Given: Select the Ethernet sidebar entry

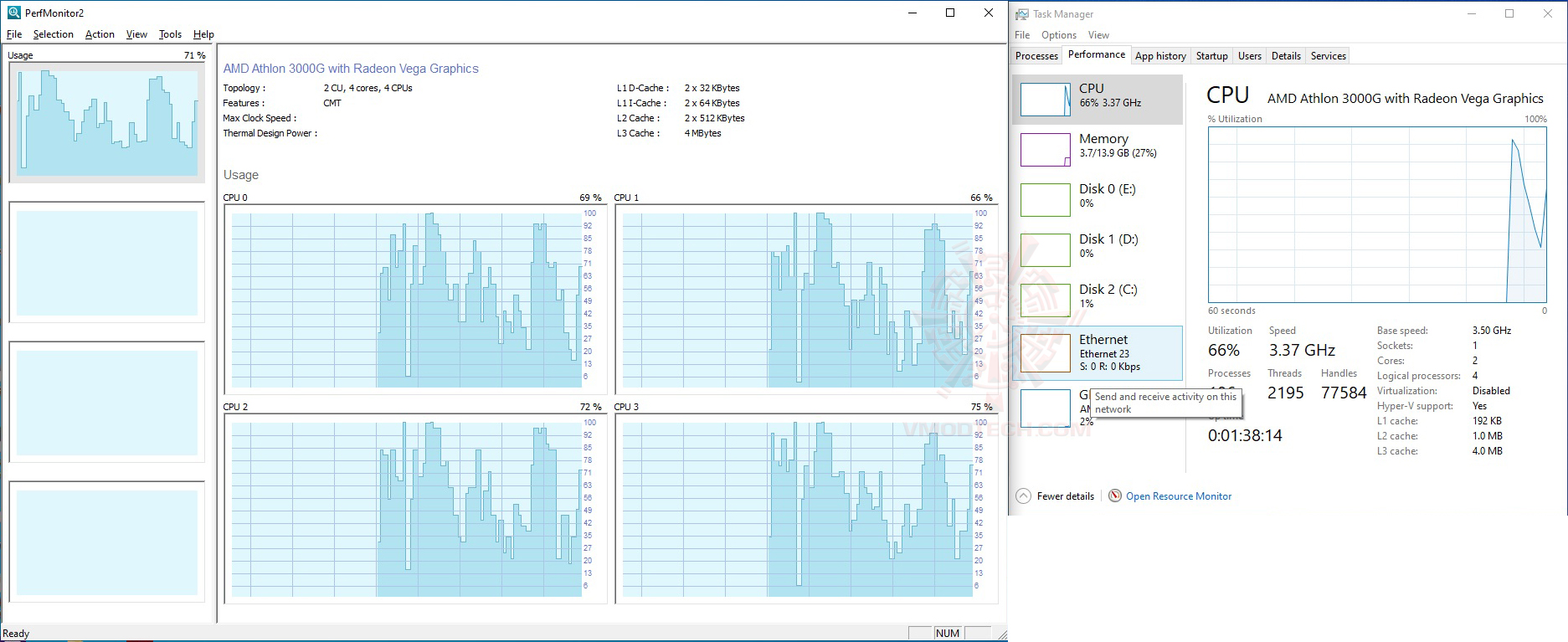Looking at the screenshot, I should click(x=1098, y=353).
